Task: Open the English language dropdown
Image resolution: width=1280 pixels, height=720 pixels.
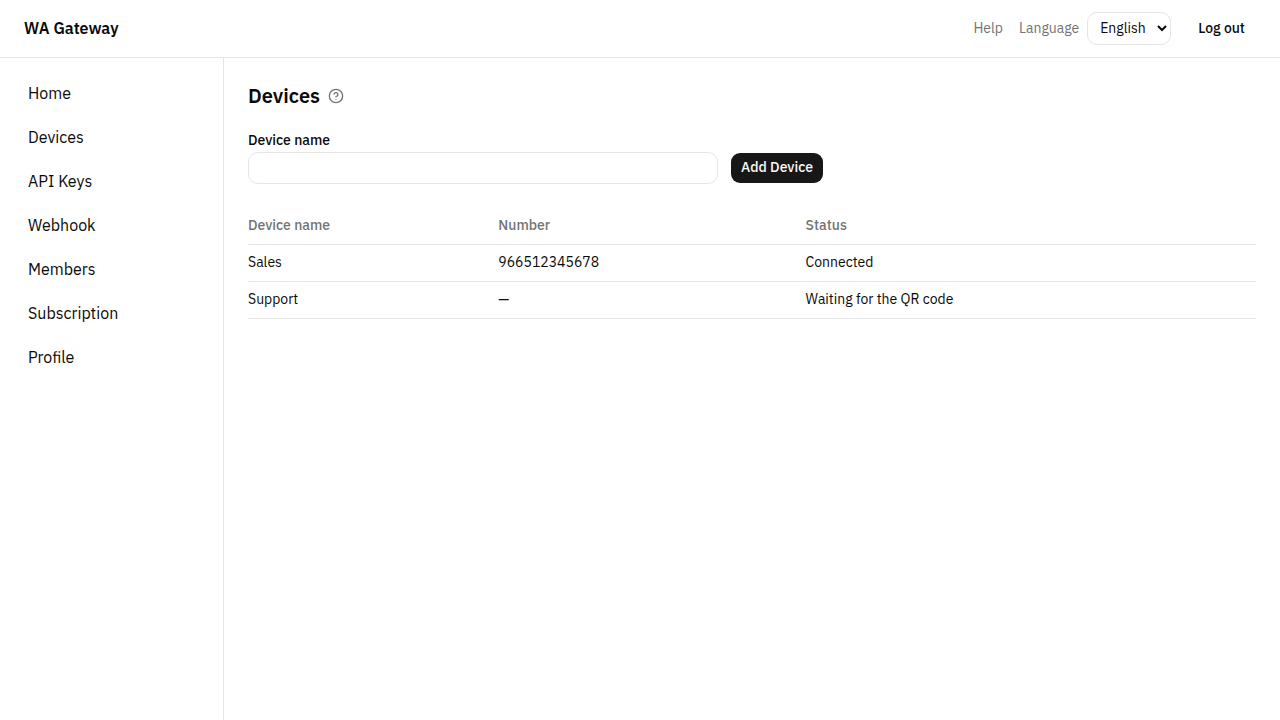Action: [x=1129, y=28]
